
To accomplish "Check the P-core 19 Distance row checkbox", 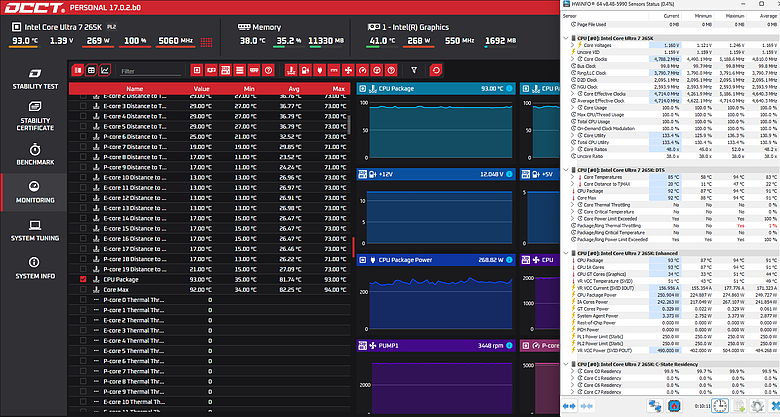I will (83, 269).
